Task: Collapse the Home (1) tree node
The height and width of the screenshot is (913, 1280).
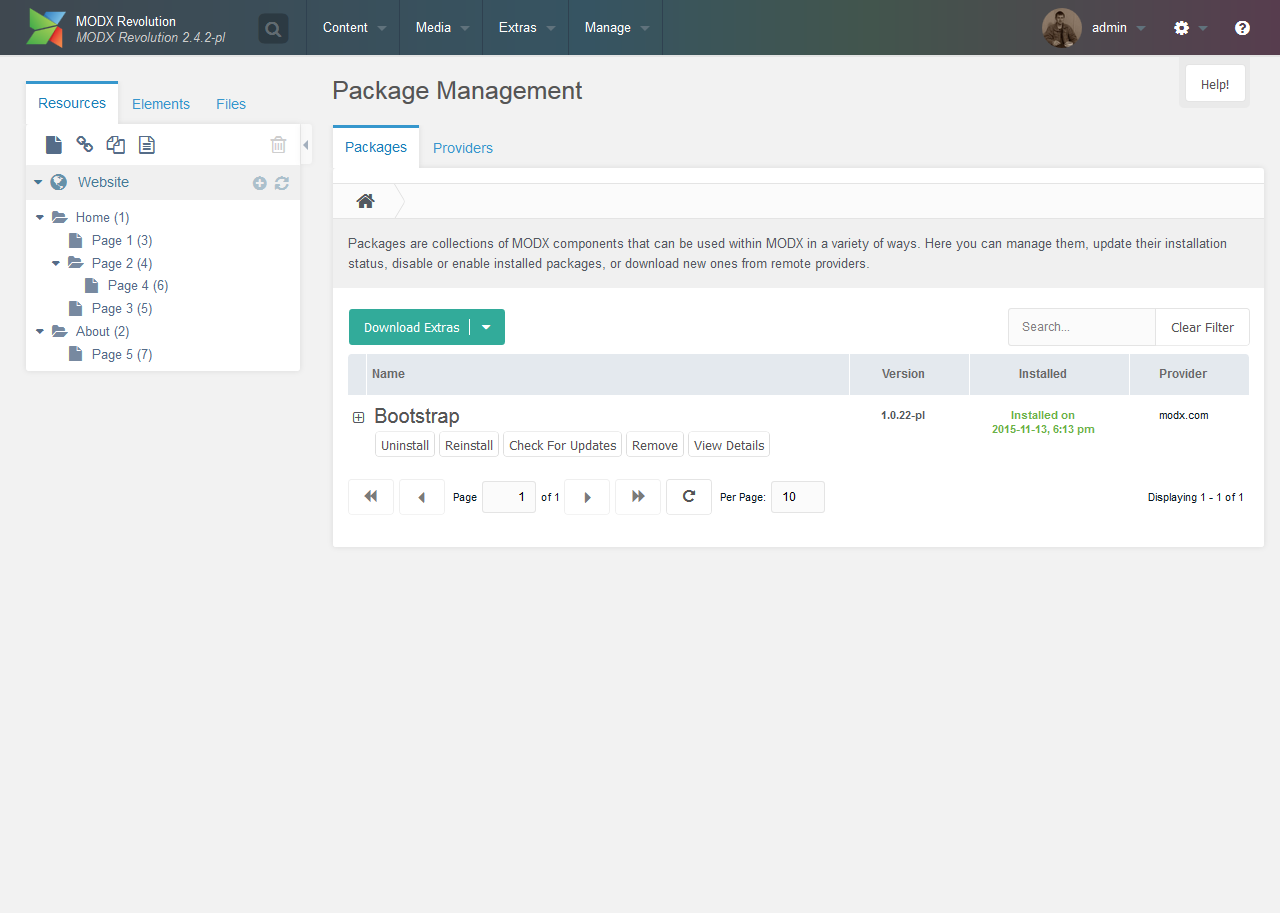Action: click(x=40, y=218)
